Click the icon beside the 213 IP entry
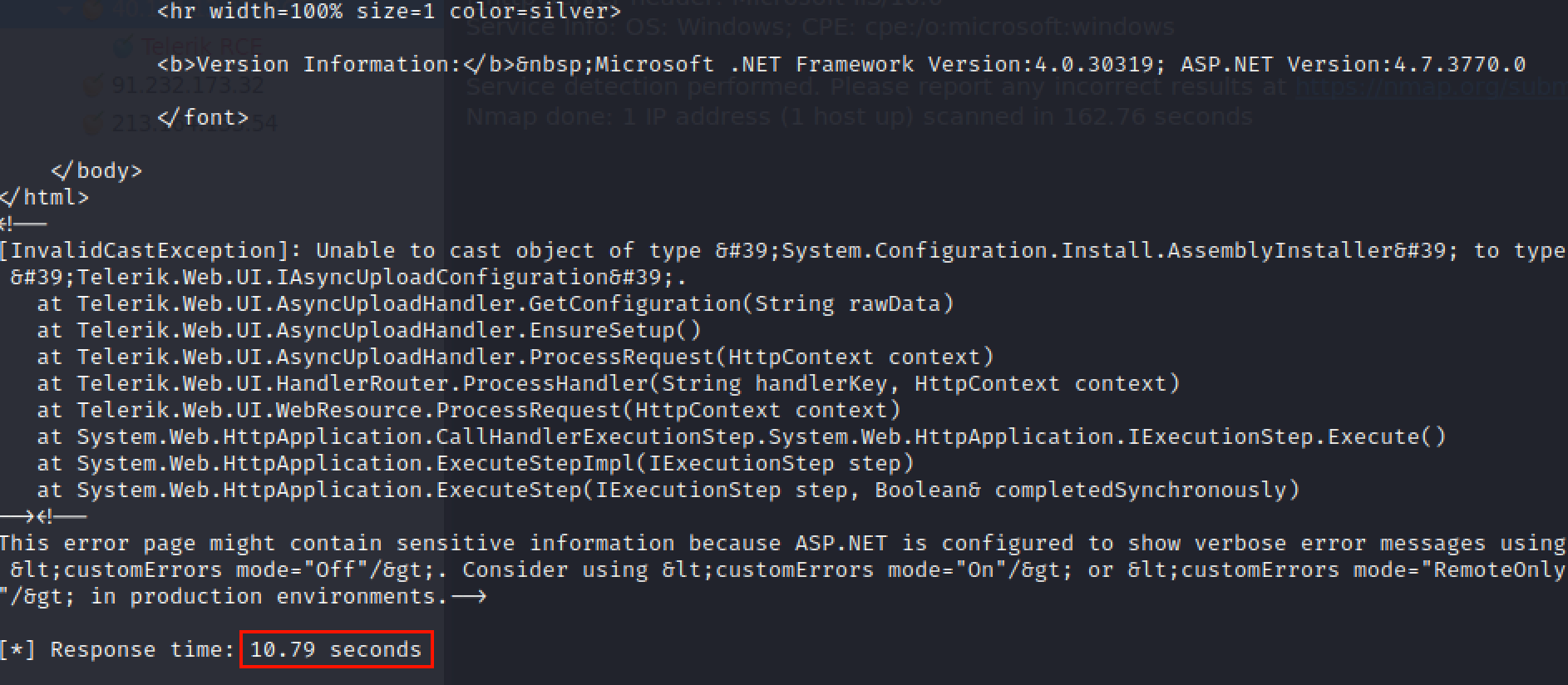1568x685 pixels. coord(93,125)
